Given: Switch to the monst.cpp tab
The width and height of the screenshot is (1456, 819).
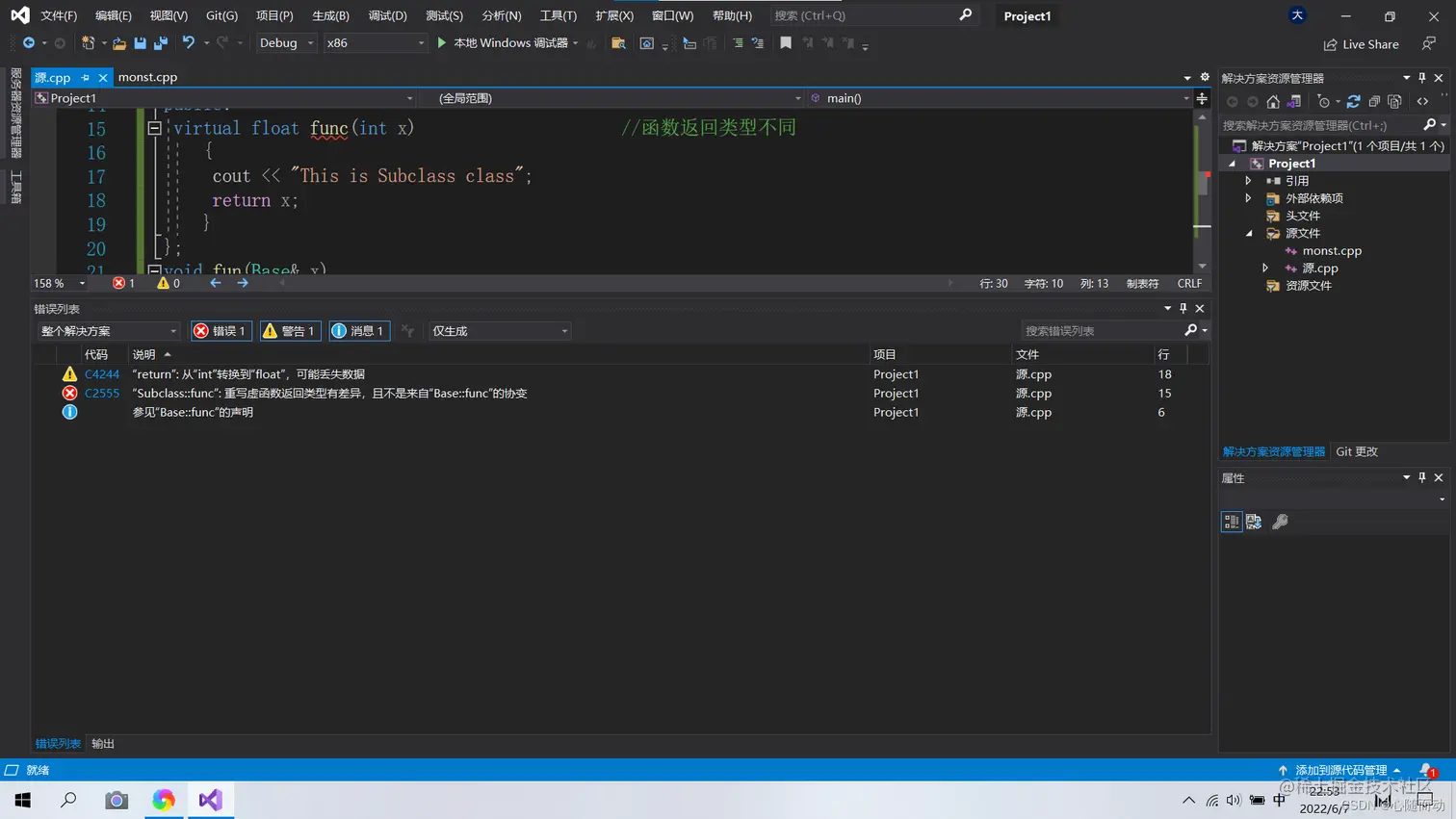Looking at the screenshot, I should click(148, 77).
